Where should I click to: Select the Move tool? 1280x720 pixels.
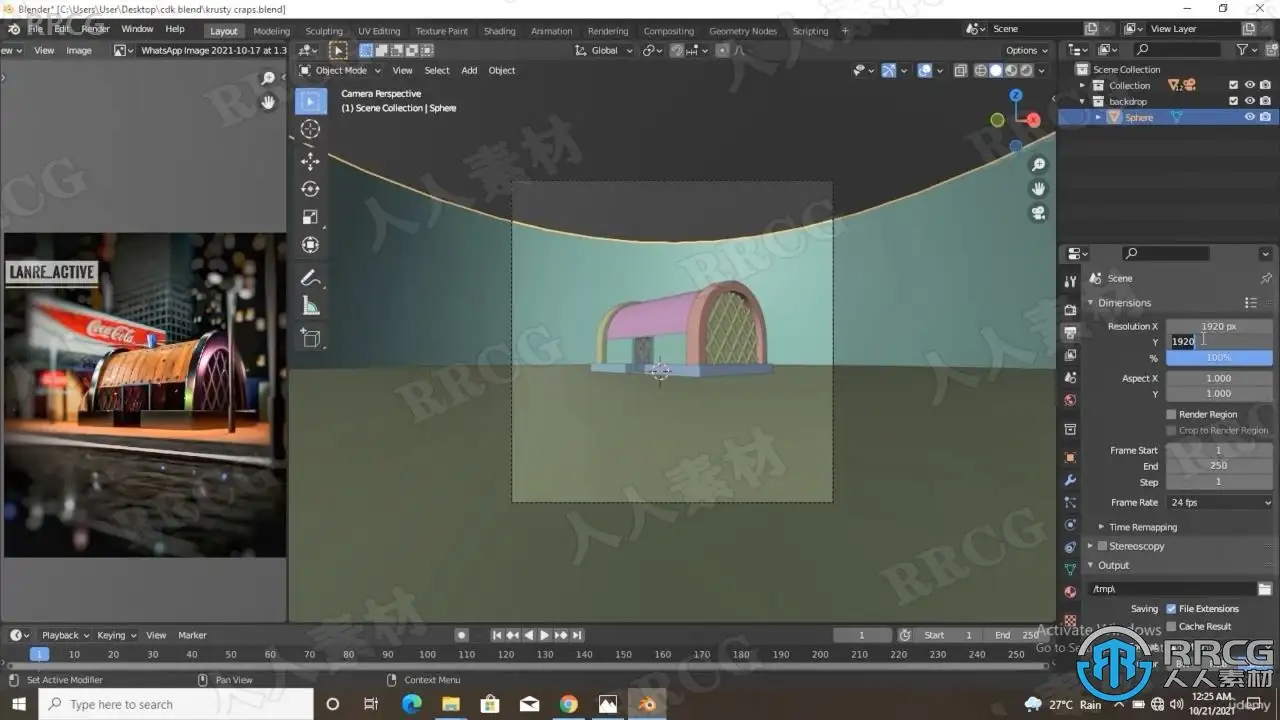310,161
